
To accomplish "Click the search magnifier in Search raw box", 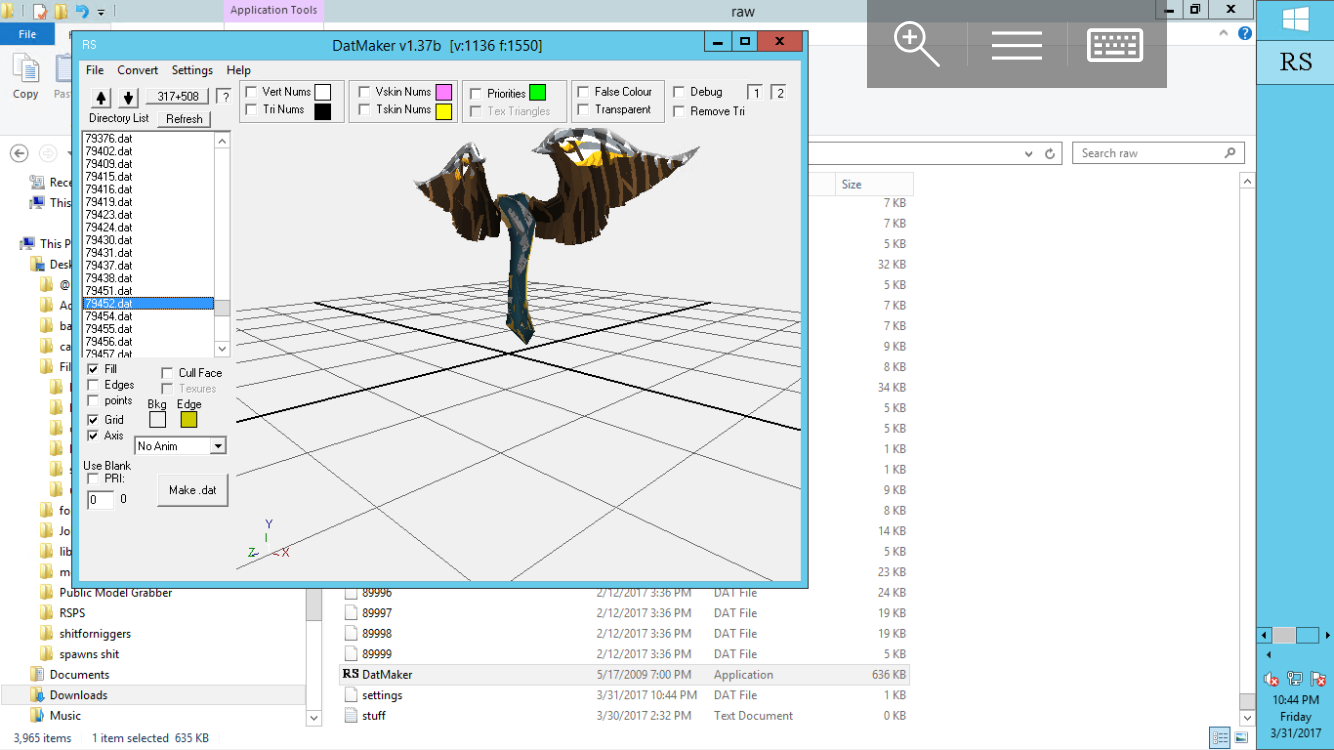I will coord(1231,153).
